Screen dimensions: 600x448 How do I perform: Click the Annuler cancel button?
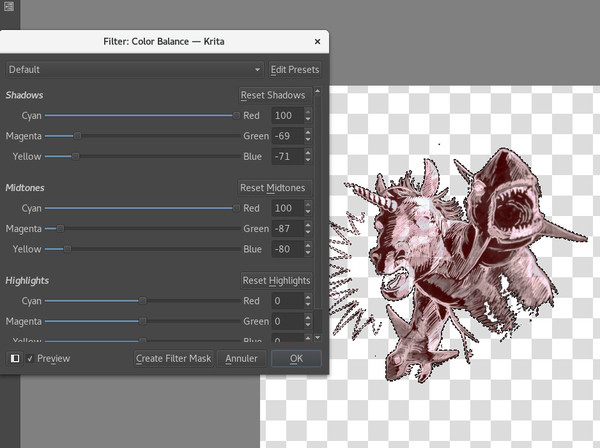click(x=241, y=358)
